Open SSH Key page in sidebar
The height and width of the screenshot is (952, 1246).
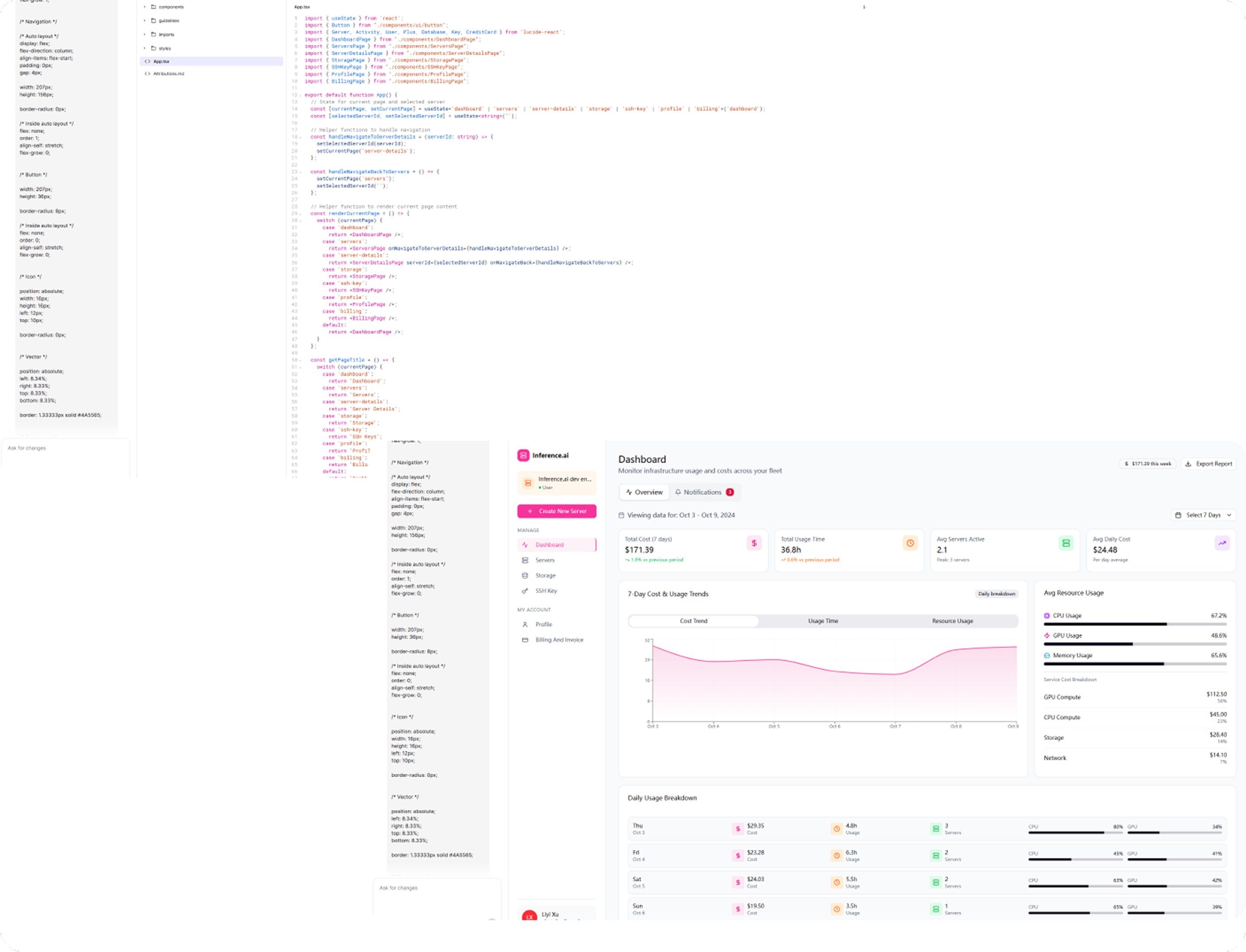[x=546, y=591]
